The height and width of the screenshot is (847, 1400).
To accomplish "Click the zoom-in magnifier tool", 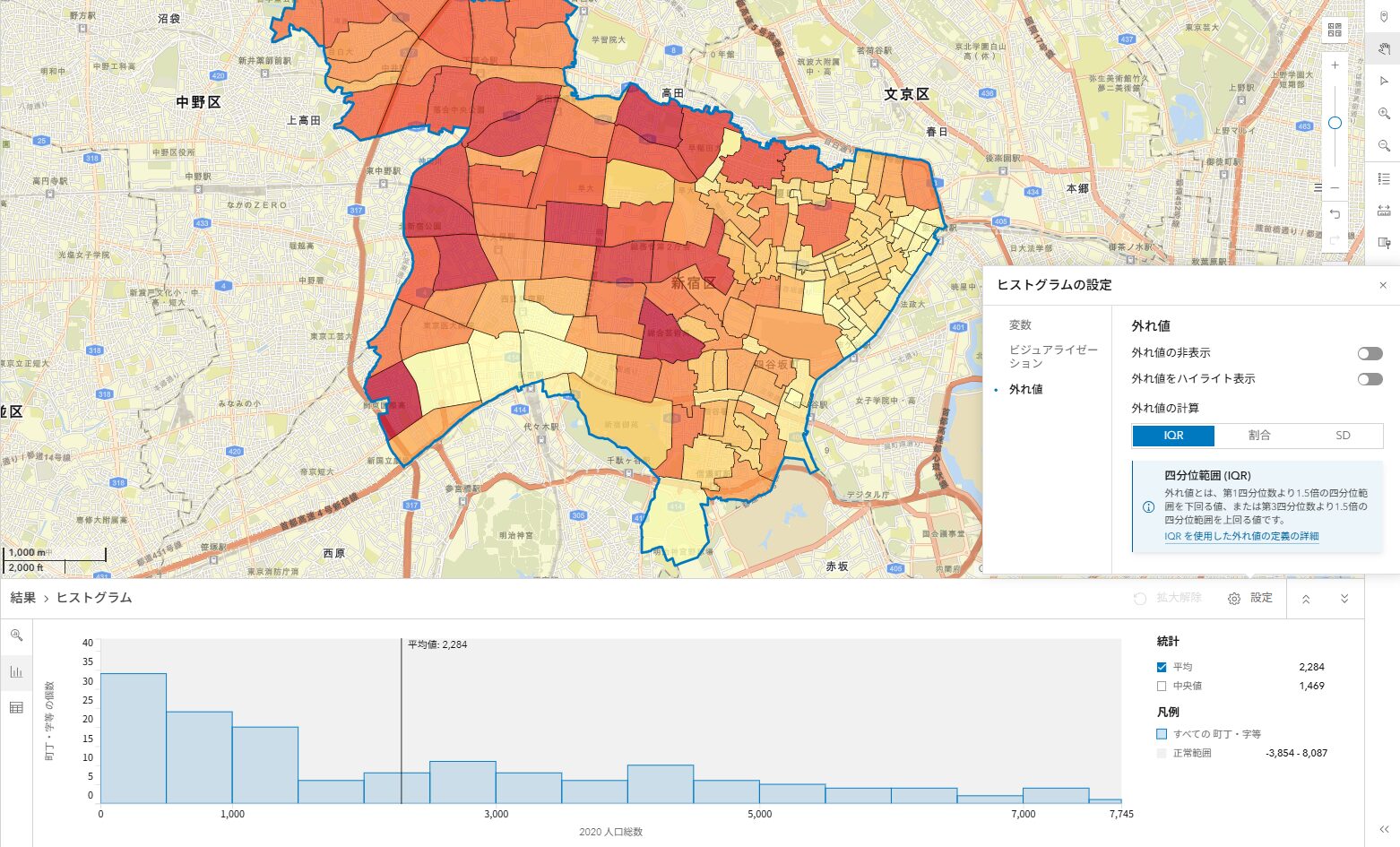I will pos(1384,114).
